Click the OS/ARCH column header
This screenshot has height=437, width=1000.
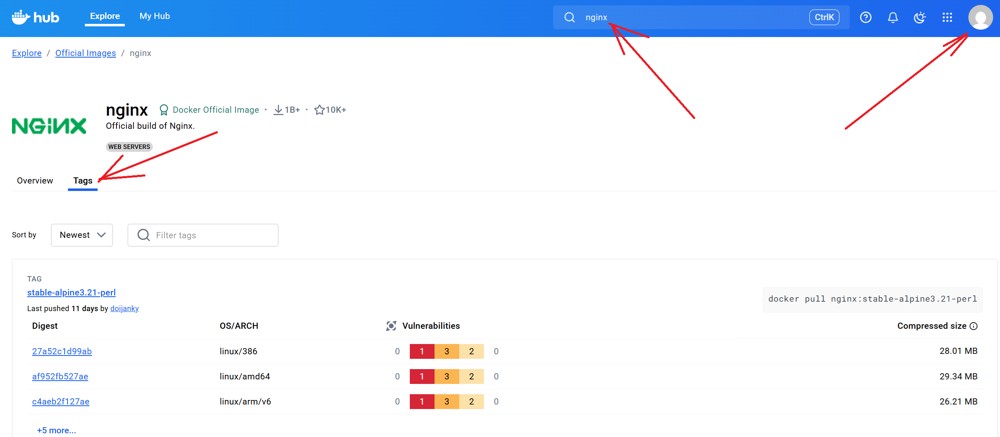239,326
